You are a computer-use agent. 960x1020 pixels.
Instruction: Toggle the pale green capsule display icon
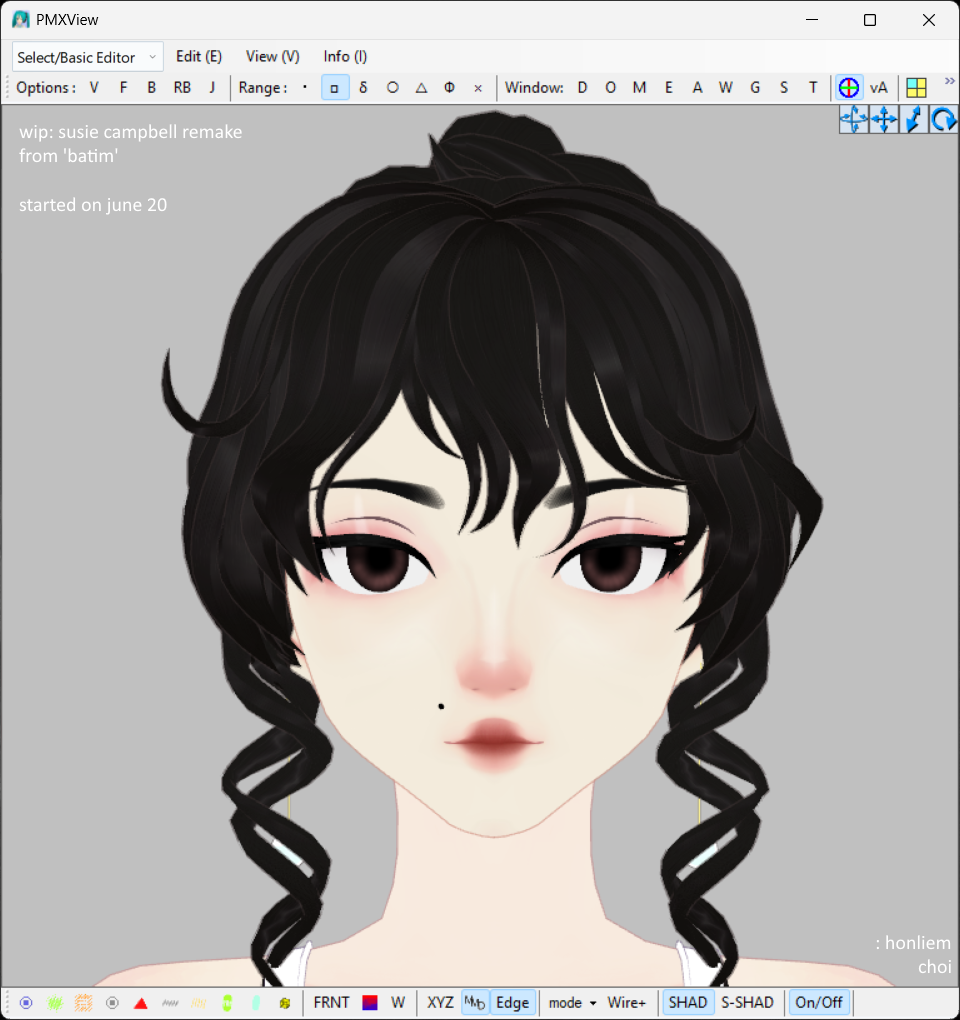[x=256, y=1003]
